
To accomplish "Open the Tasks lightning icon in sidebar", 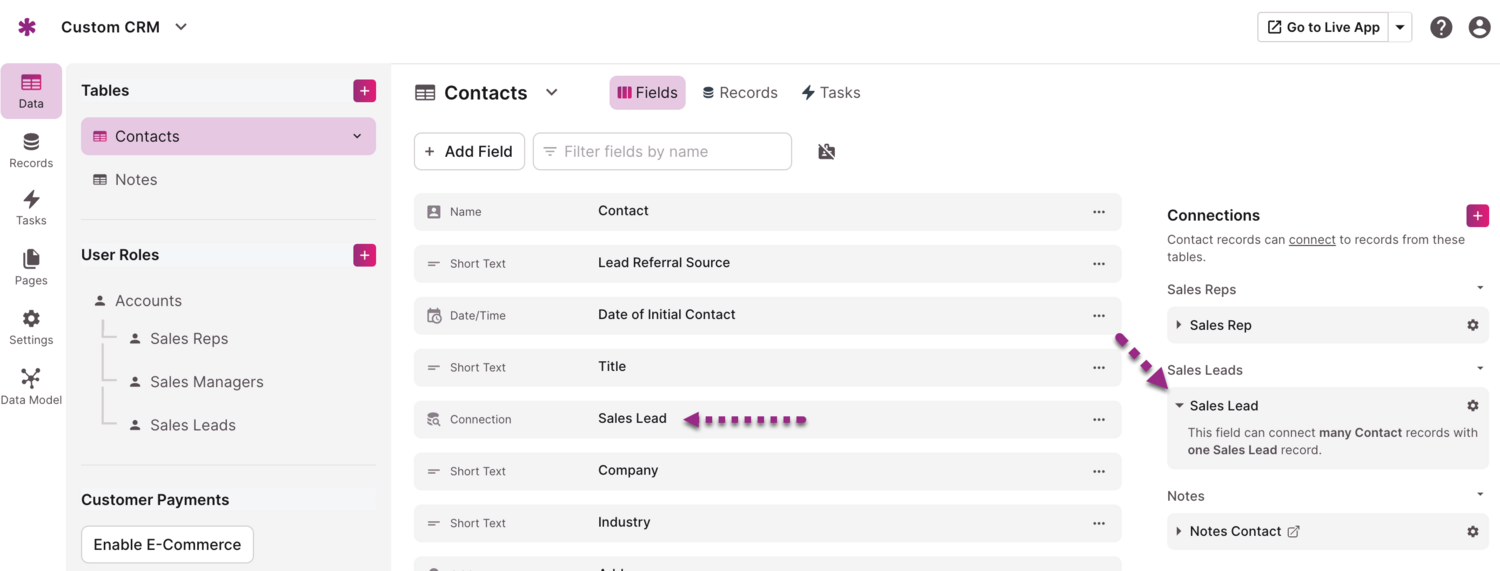I will pos(31,207).
